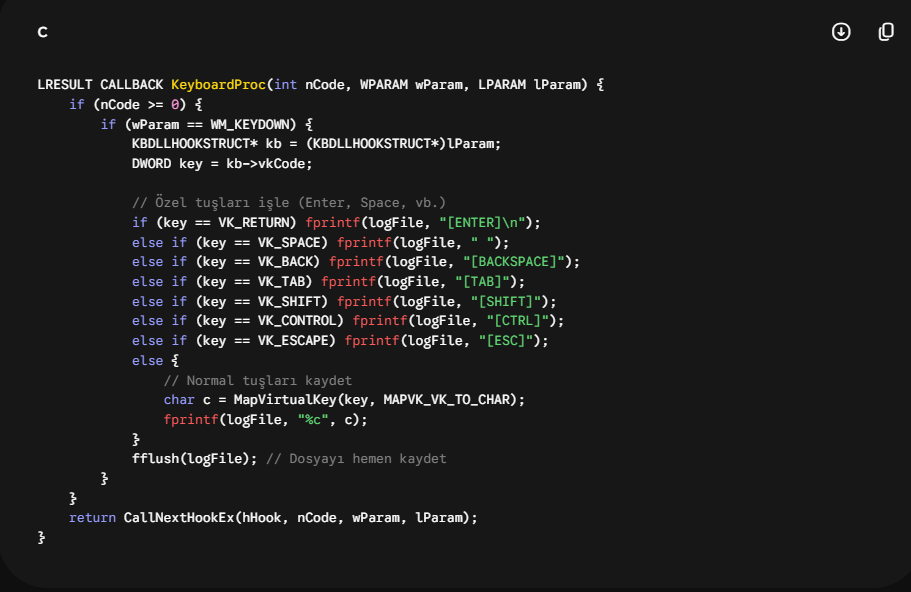This screenshot has width=911, height=592.
Task: Click the "MapVirtualKey" function call
Action: [x=285, y=400]
